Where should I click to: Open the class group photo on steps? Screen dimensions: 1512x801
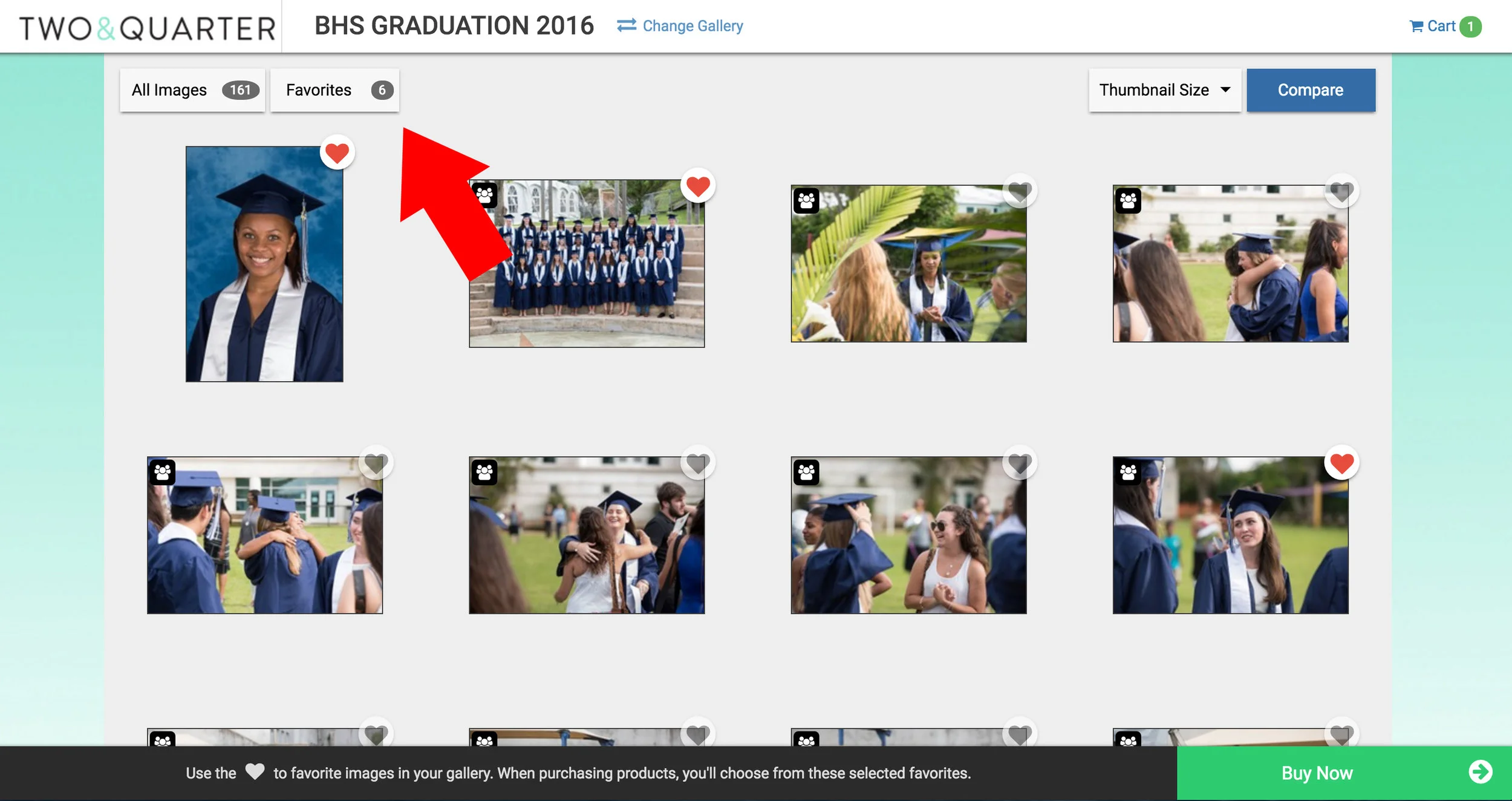[587, 263]
